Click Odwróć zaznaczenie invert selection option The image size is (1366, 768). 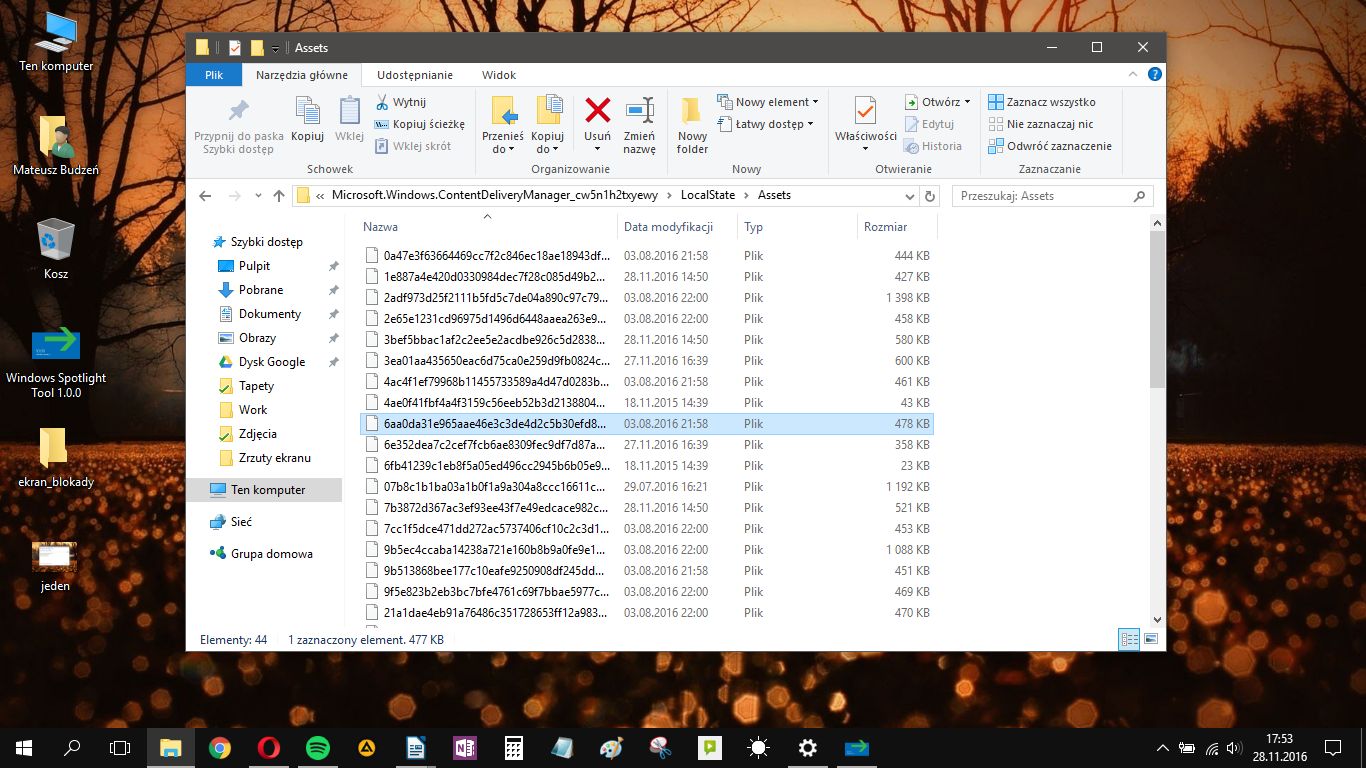(x=1050, y=146)
